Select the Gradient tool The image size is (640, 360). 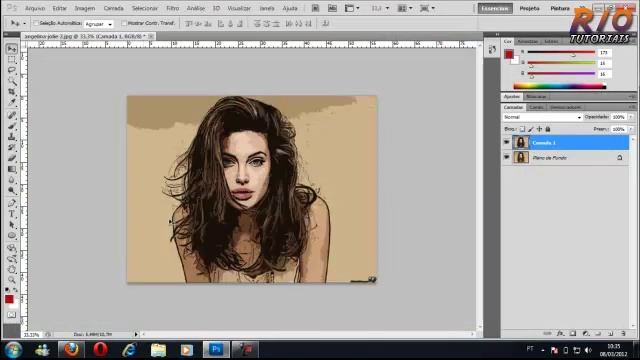click(x=12, y=169)
